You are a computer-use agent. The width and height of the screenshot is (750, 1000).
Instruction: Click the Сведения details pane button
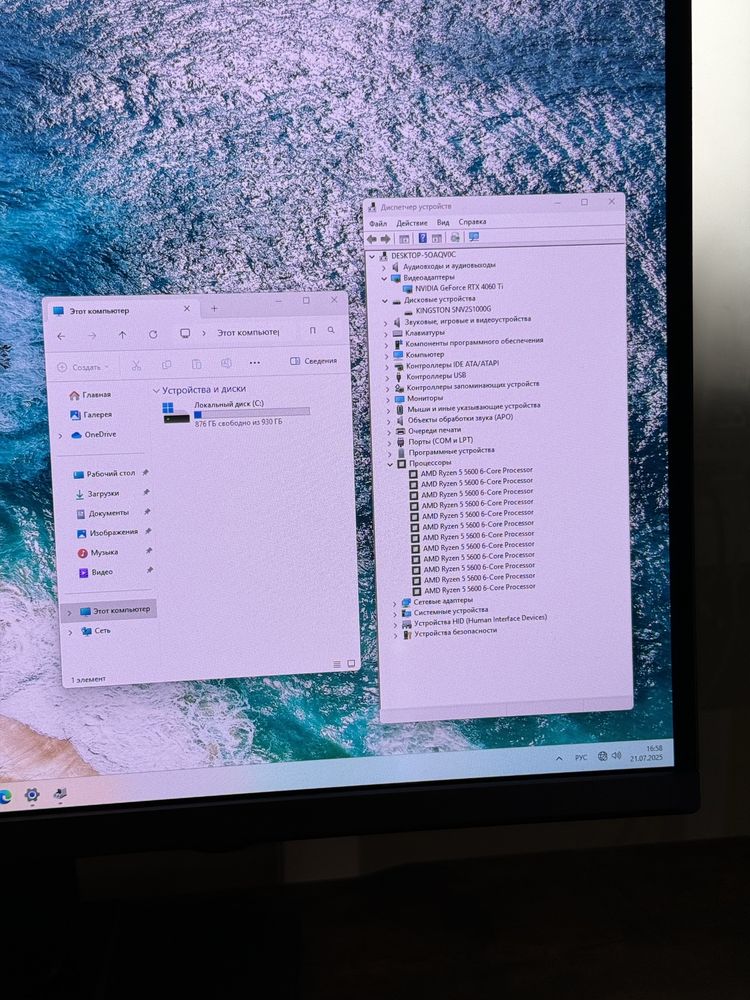point(313,361)
